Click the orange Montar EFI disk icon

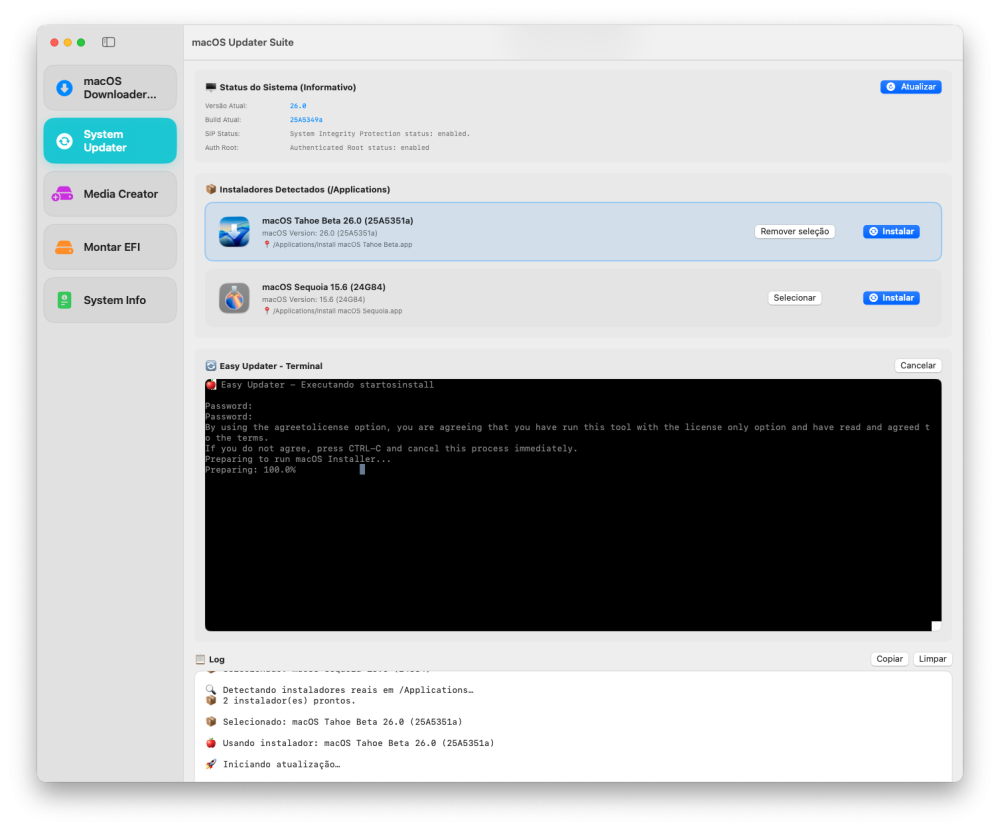(x=64, y=247)
